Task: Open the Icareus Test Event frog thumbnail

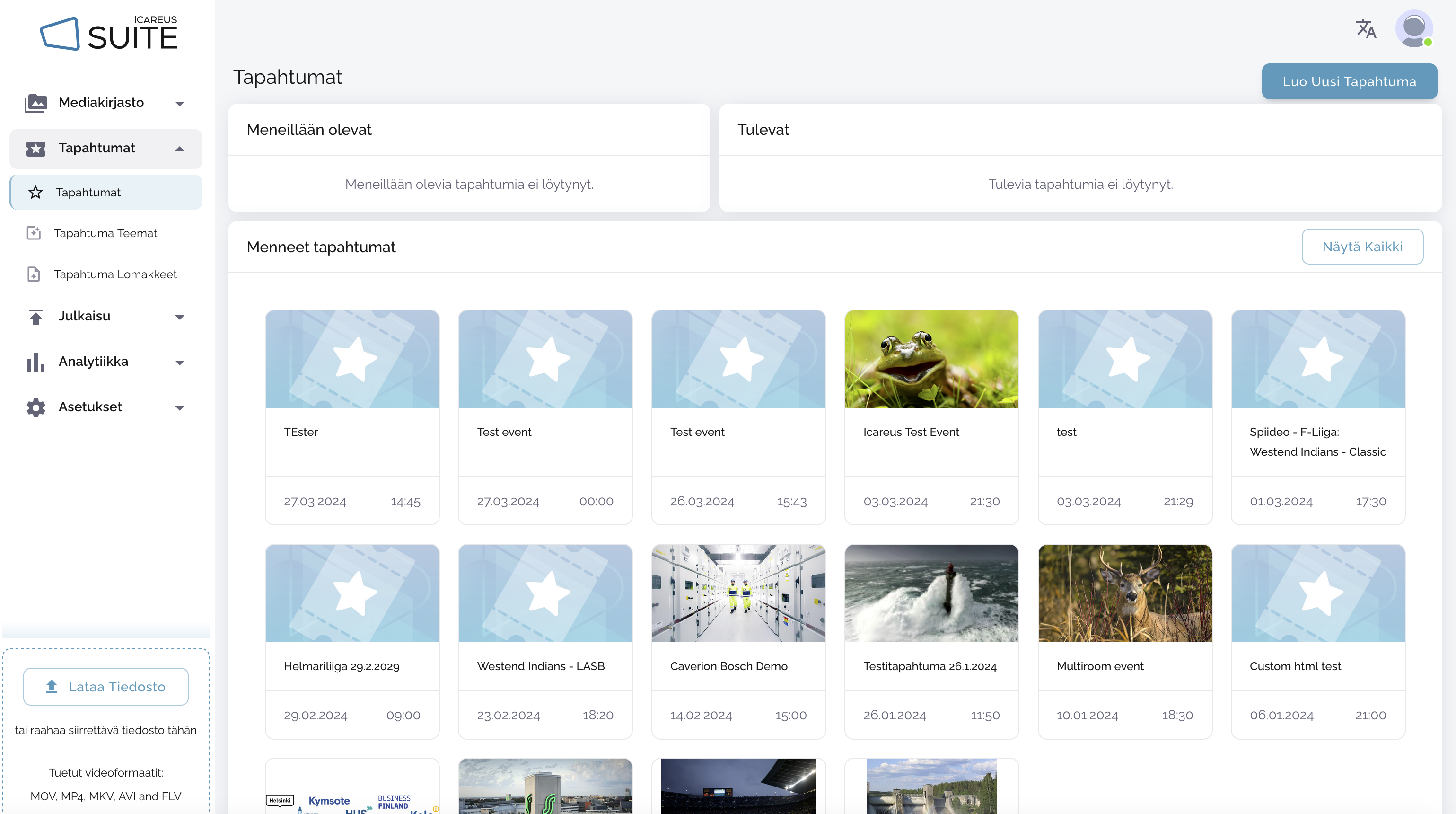Action: [x=931, y=359]
